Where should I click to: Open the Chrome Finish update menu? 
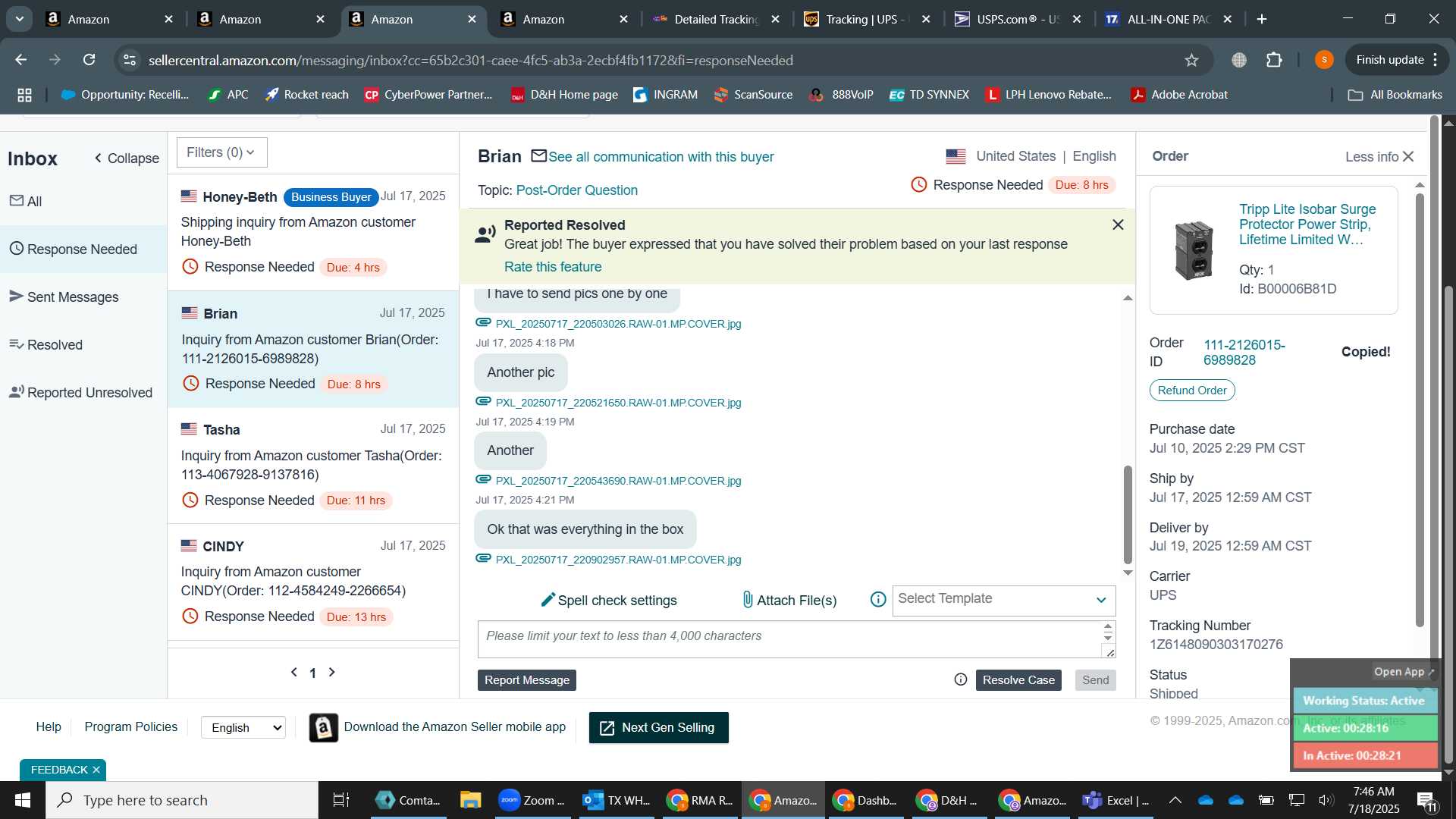coord(1395,60)
